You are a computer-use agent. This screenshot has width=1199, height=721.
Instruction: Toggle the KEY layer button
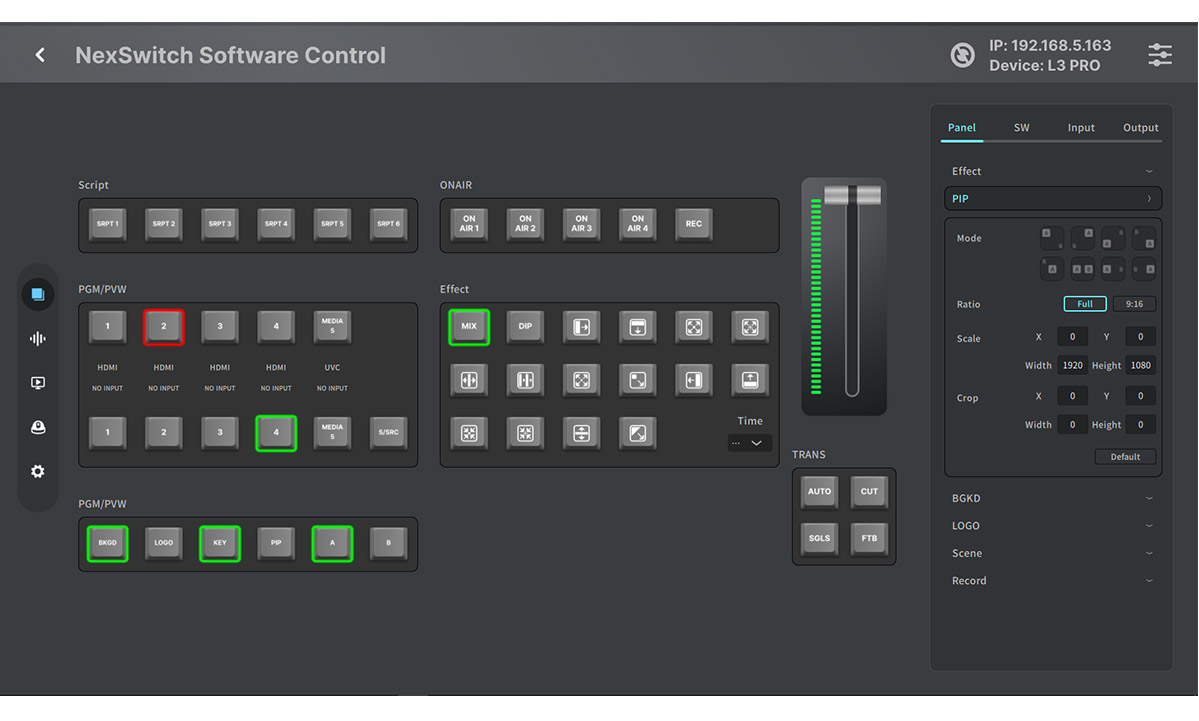219,544
